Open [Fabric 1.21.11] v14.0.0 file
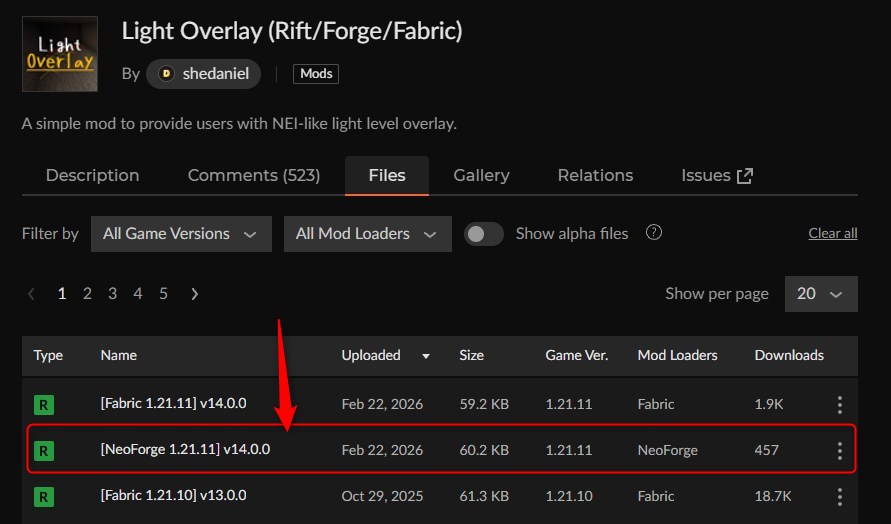891x524 pixels. (173, 403)
